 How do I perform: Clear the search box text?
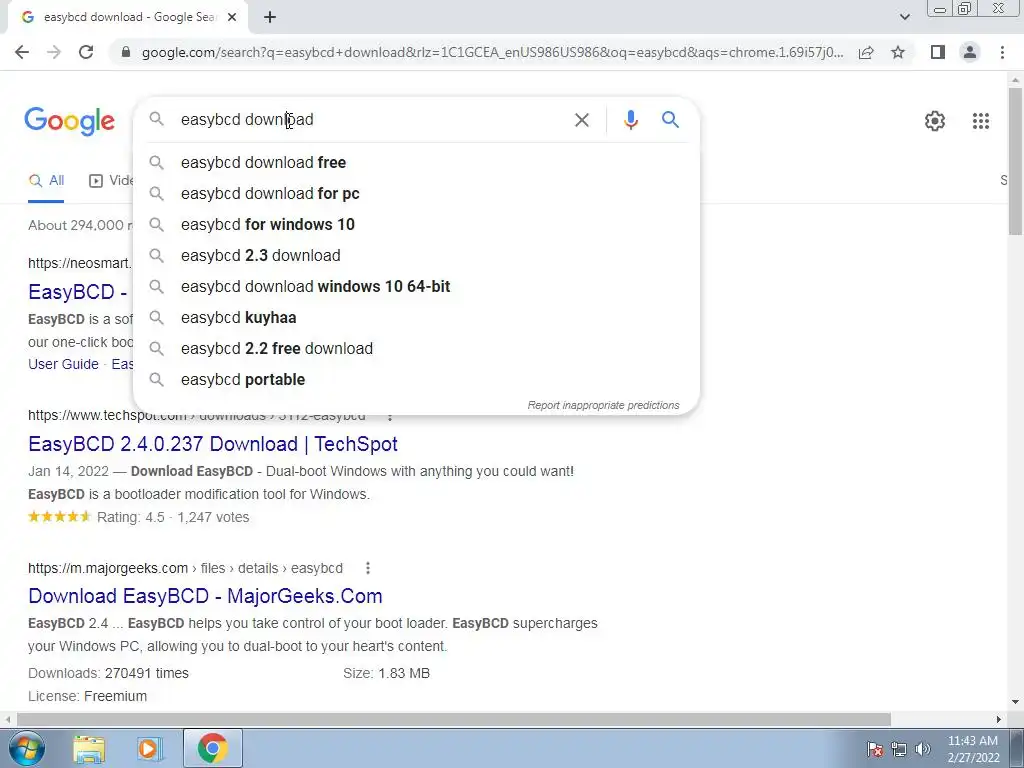pos(581,120)
